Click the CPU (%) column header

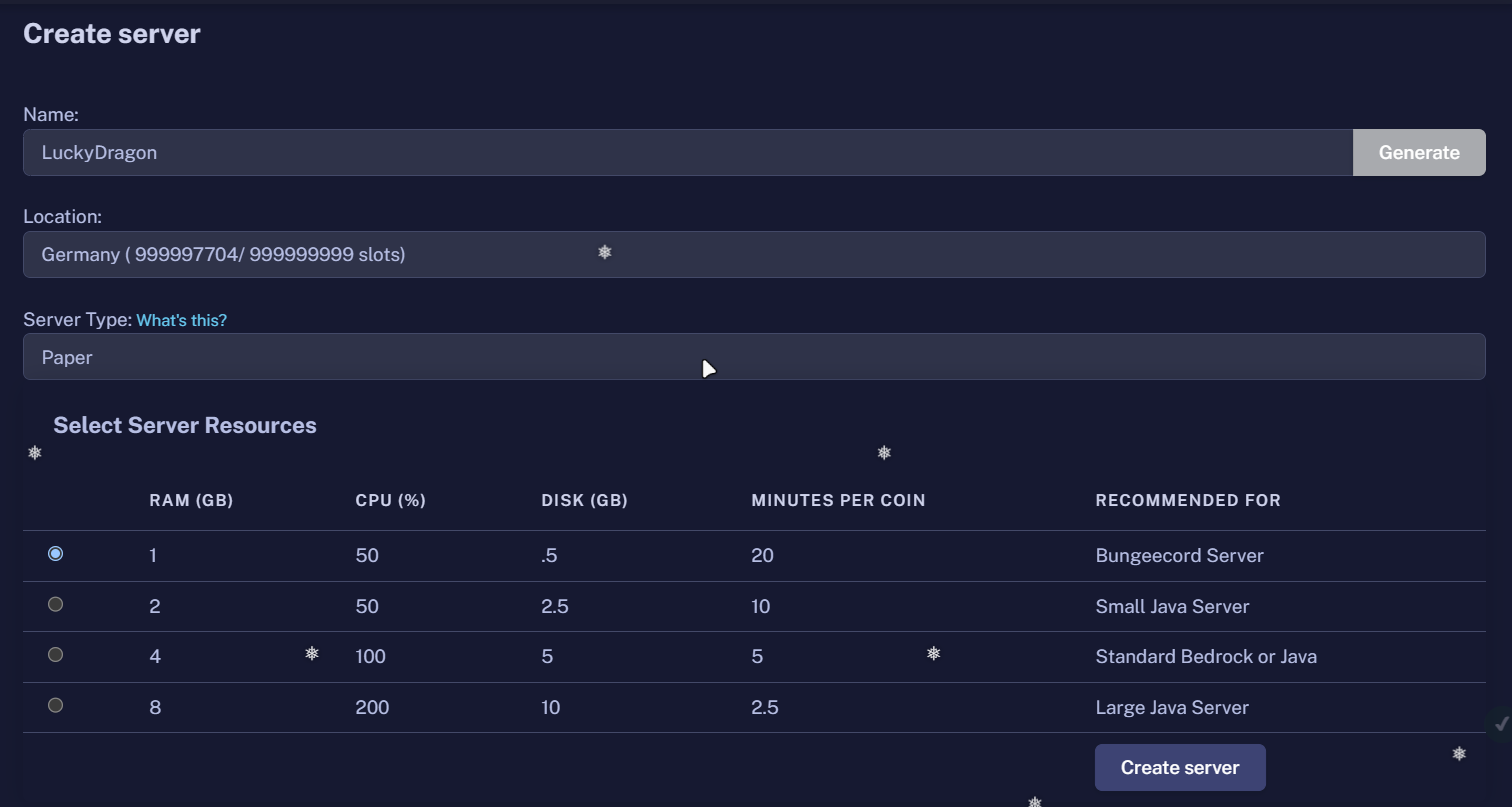390,500
